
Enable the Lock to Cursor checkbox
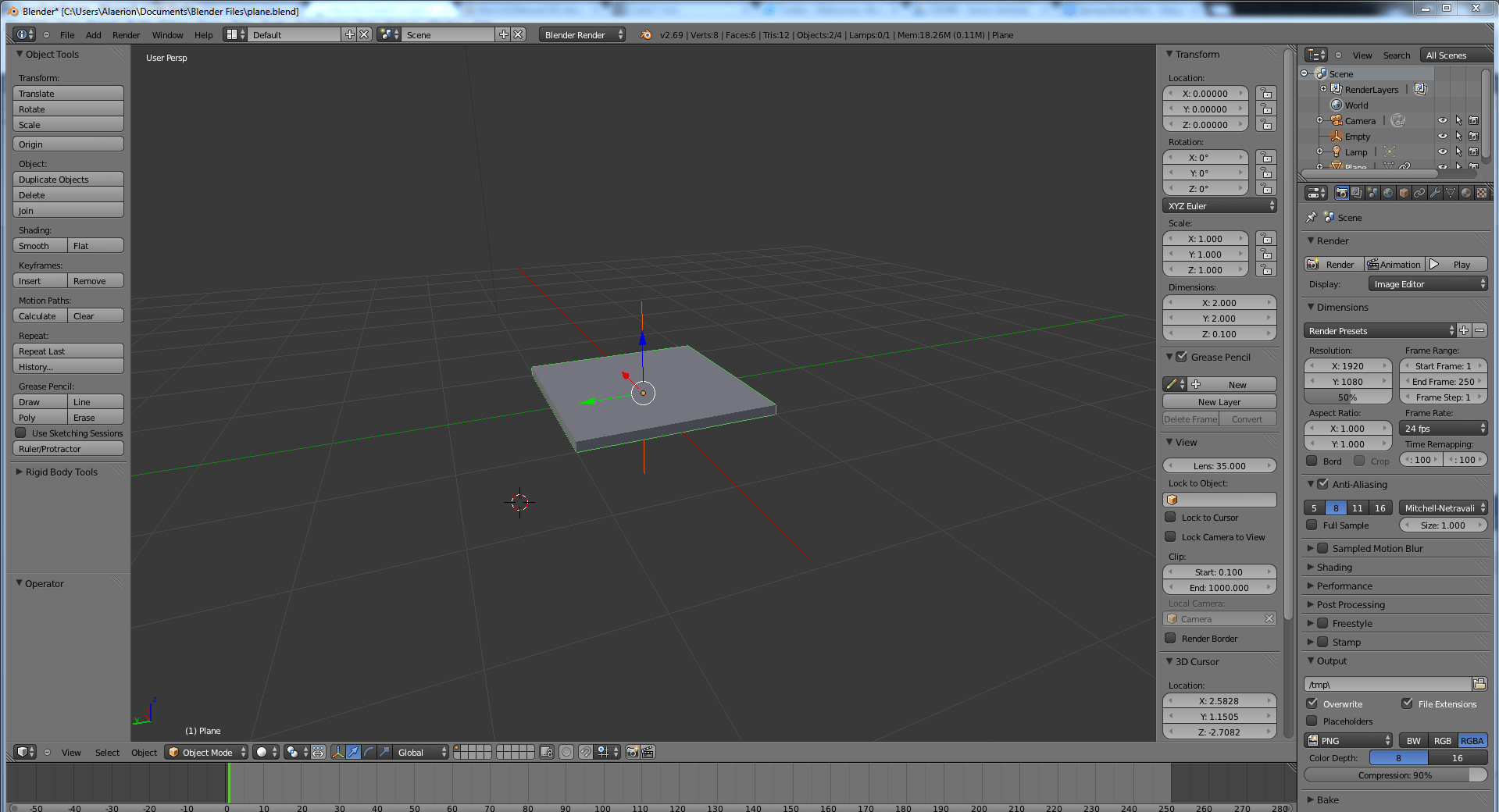pos(1170,517)
